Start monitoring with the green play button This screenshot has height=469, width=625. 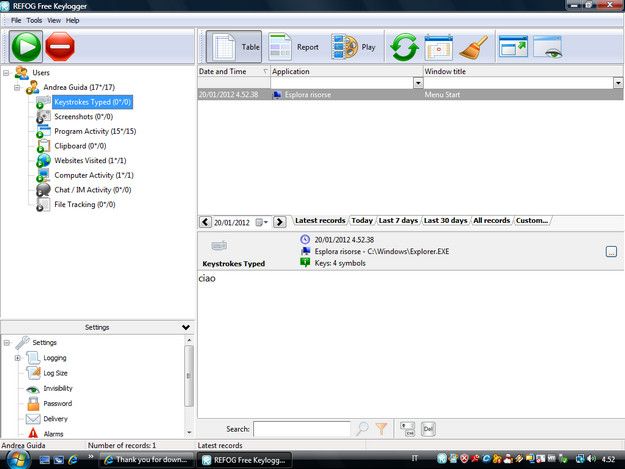point(26,47)
